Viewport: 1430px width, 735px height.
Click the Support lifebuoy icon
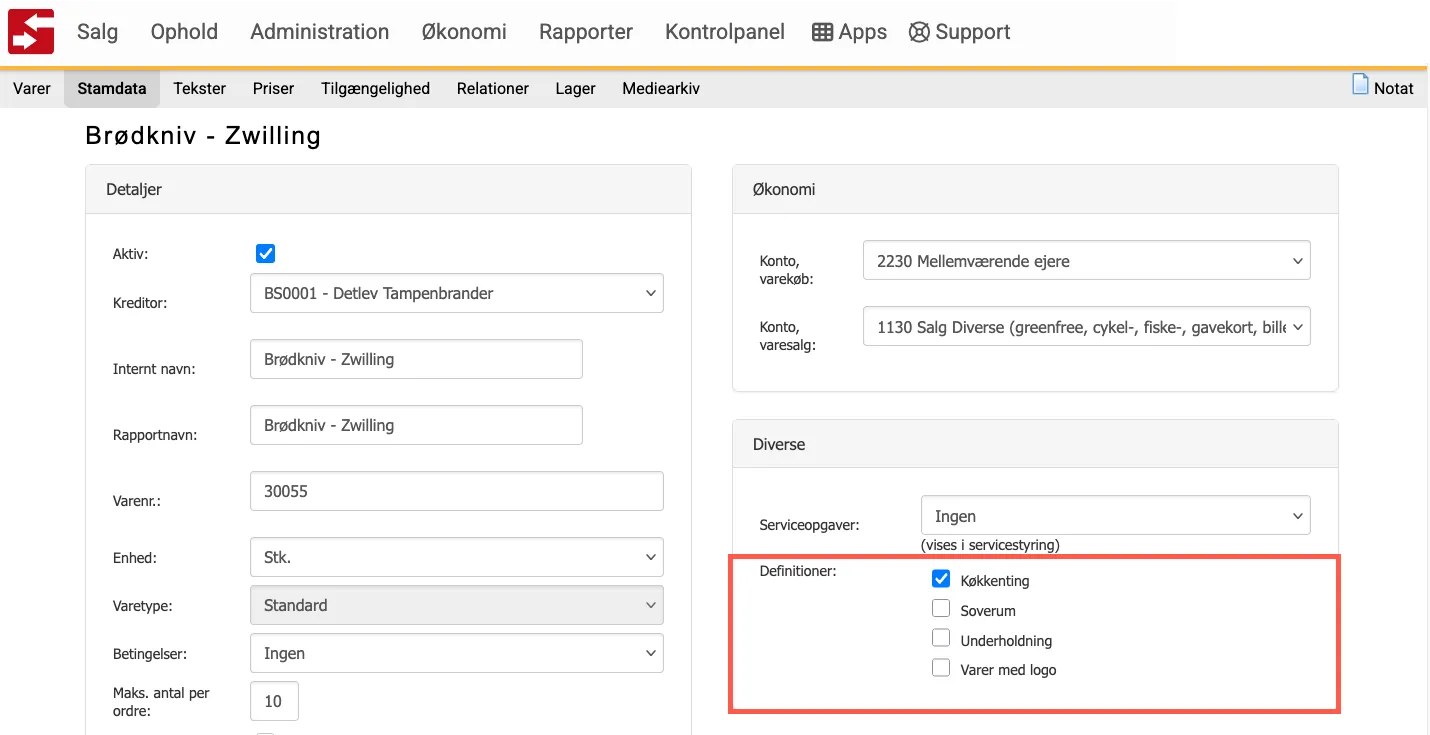pos(919,32)
